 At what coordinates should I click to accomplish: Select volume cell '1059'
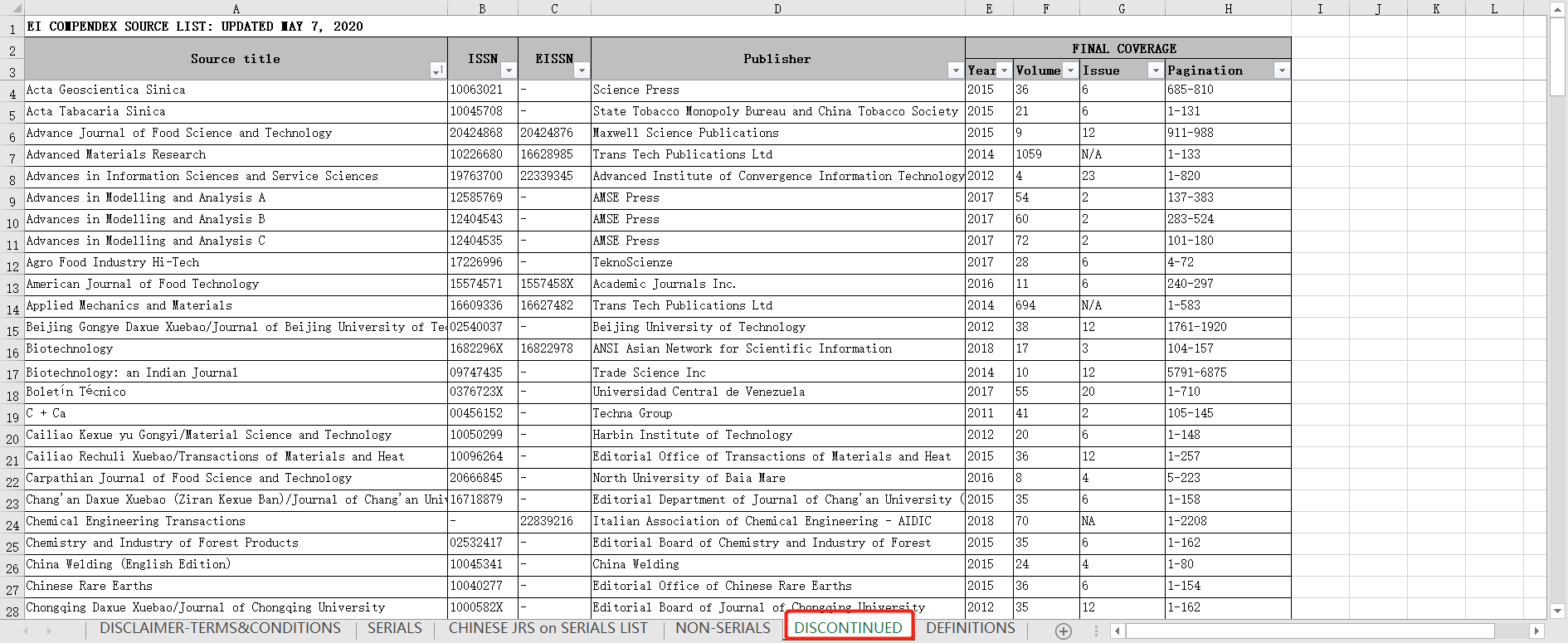pyautogui.click(x=1046, y=154)
